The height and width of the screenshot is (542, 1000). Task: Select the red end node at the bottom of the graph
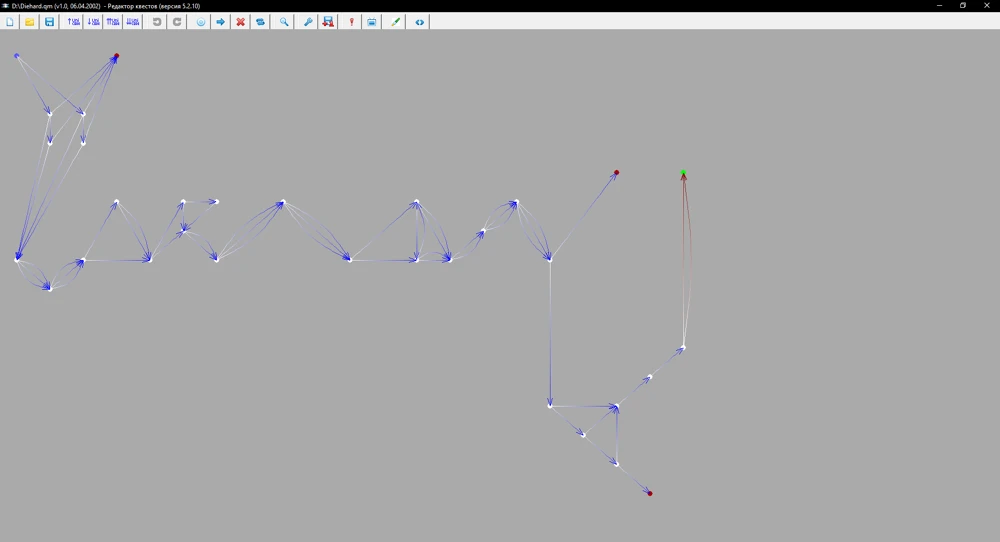(650, 493)
